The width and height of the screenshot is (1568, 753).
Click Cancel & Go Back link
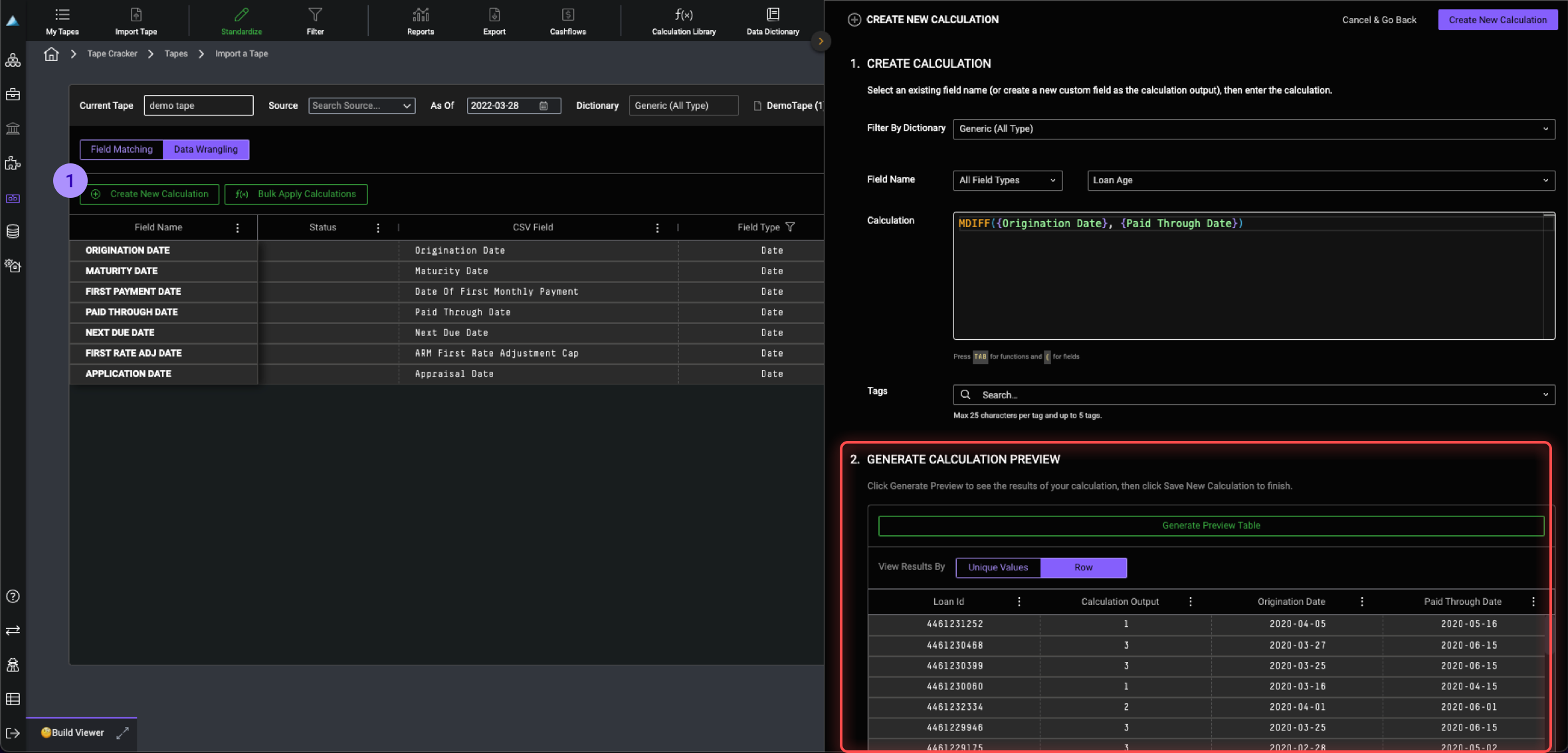(x=1379, y=20)
